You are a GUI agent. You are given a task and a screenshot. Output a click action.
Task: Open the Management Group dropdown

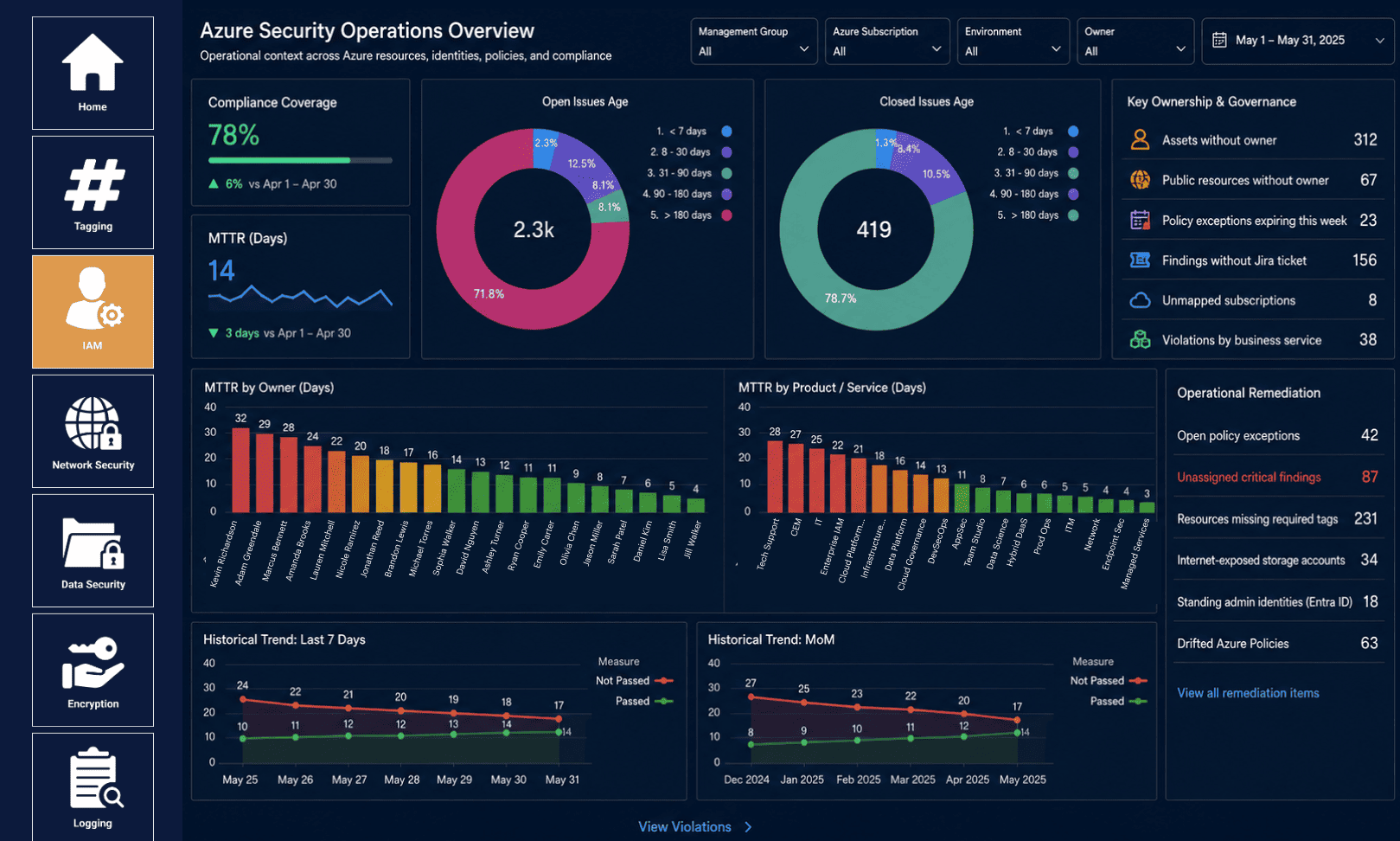pyautogui.click(x=754, y=42)
